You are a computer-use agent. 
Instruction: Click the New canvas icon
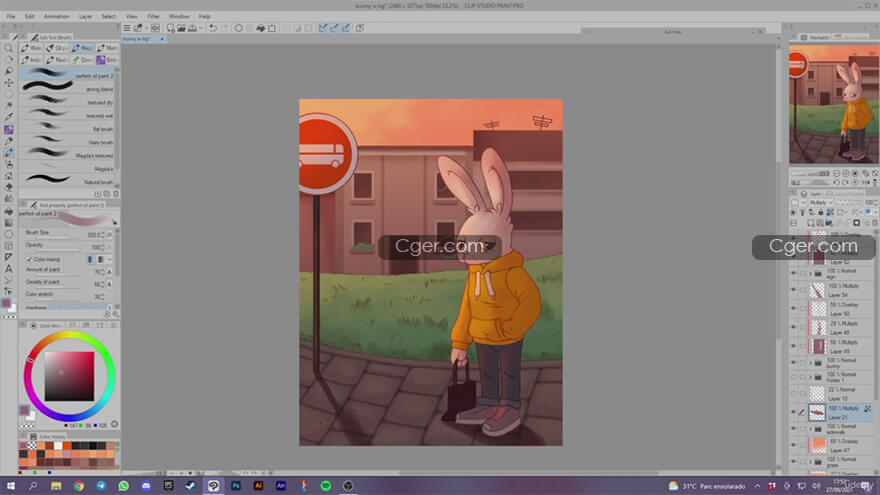click(171, 28)
